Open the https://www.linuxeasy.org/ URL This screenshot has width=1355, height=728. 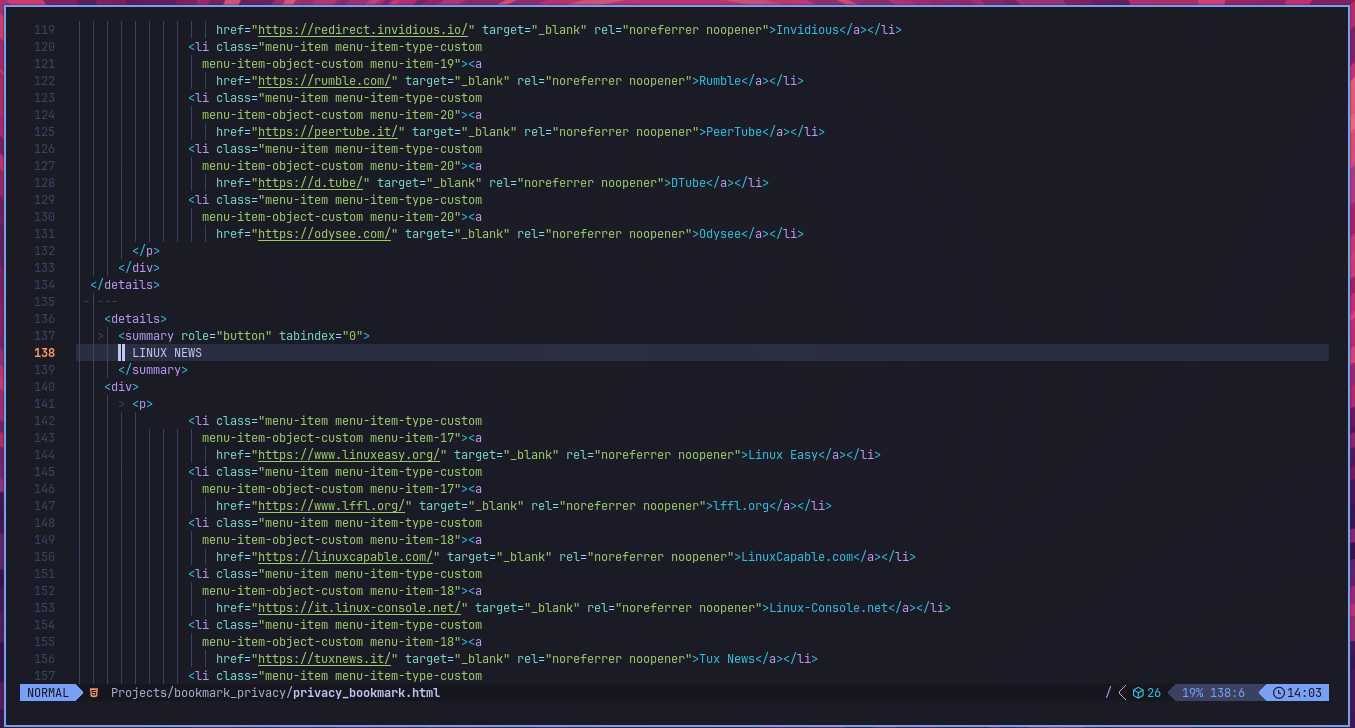click(x=349, y=455)
